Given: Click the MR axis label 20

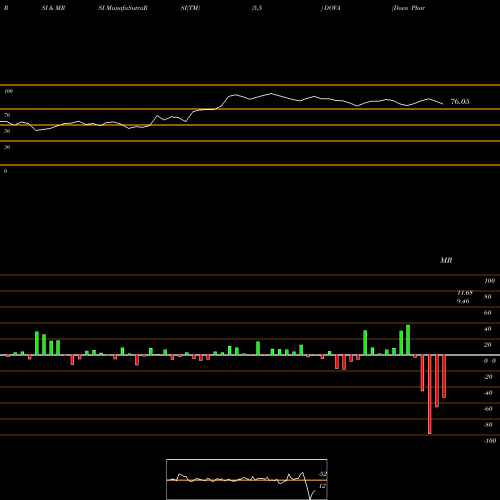Looking at the screenshot, I should [488, 345].
